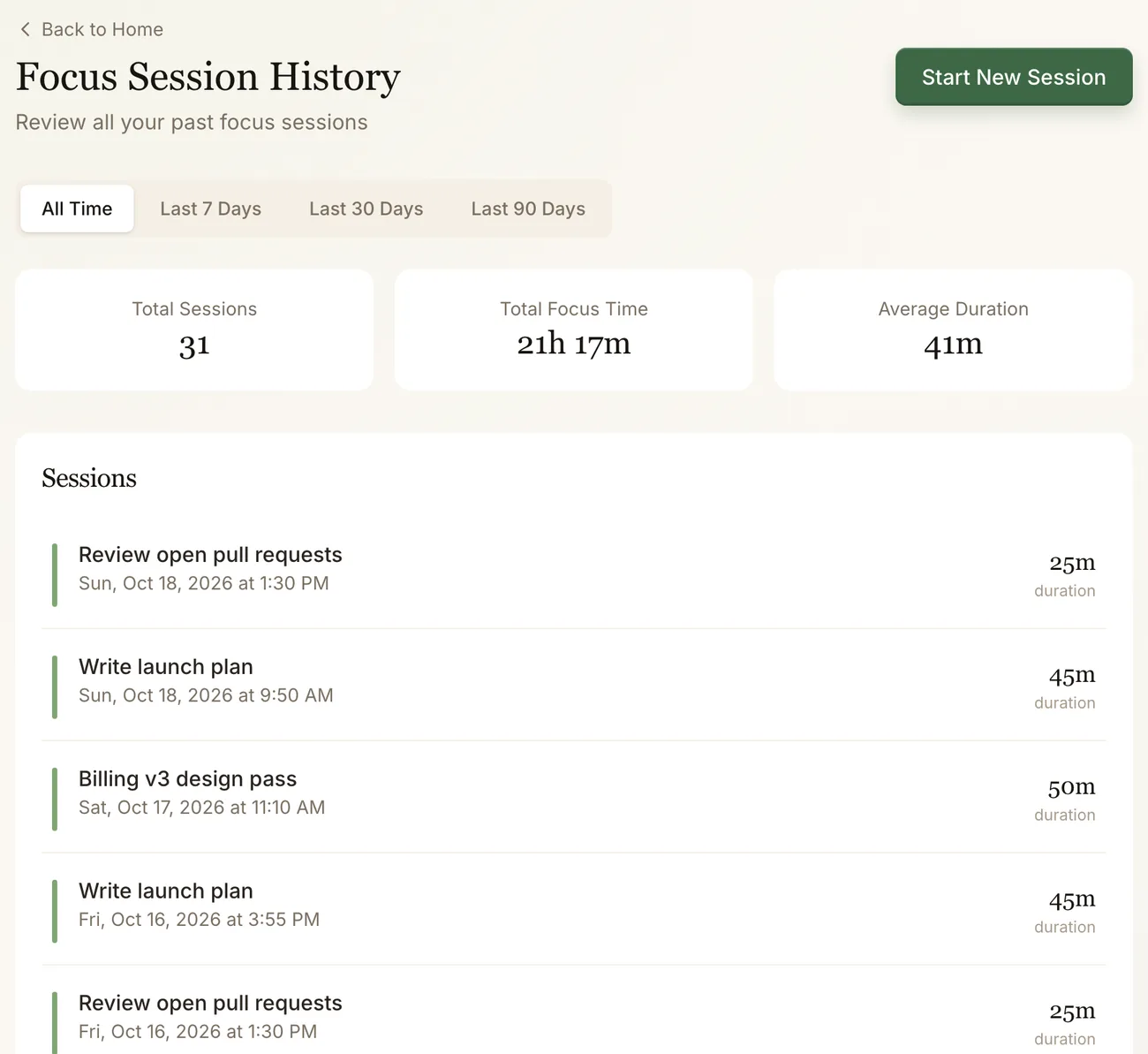
Task: Click the Total Sessions value 31
Action: click(x=194, y=345)
